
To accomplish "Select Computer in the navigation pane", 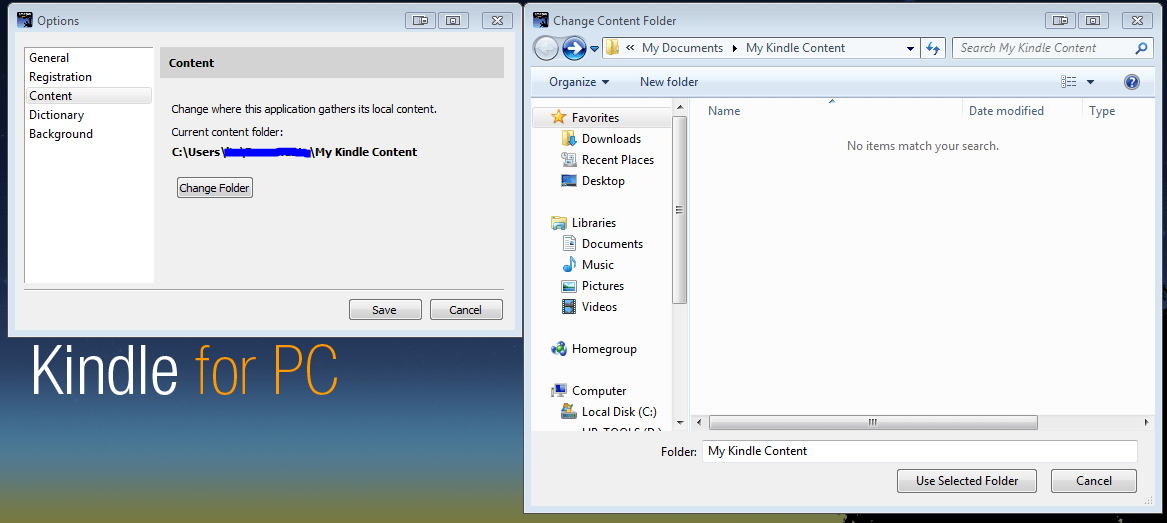I will click(x=598, y=391).
